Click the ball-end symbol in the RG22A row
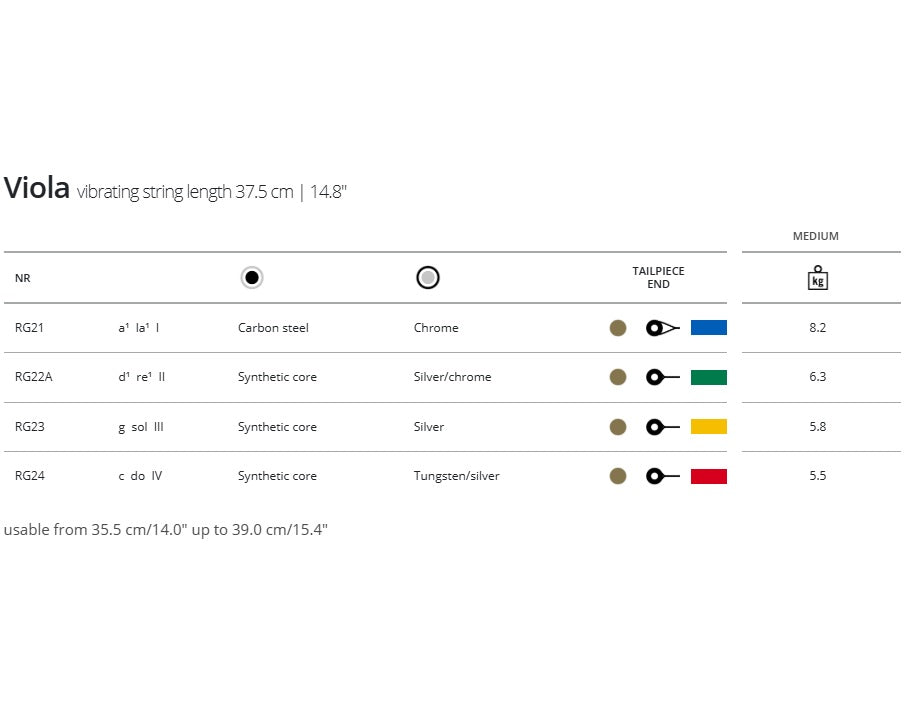The height and width of the screenshot is (704, 908). (662, 377)
